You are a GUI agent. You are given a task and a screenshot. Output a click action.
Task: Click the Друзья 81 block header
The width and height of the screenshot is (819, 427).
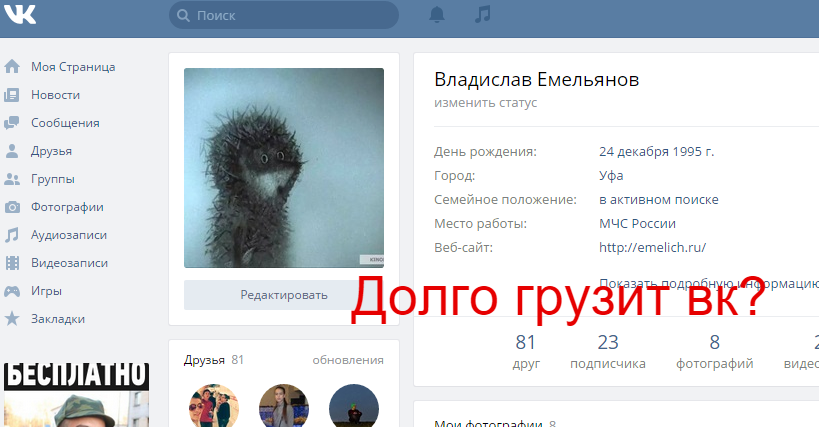214,360
